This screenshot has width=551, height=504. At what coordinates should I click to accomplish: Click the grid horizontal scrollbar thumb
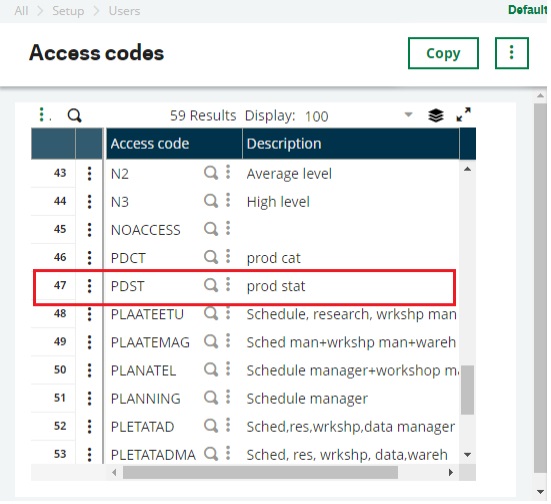coord(260,473)
